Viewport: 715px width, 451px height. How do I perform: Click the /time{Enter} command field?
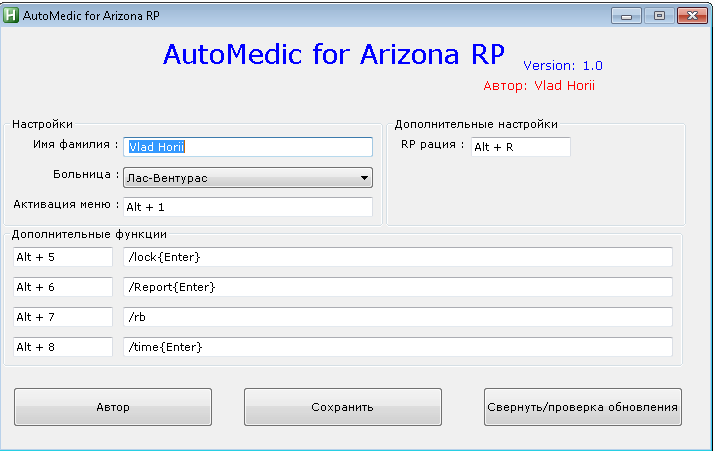[398, 347]
